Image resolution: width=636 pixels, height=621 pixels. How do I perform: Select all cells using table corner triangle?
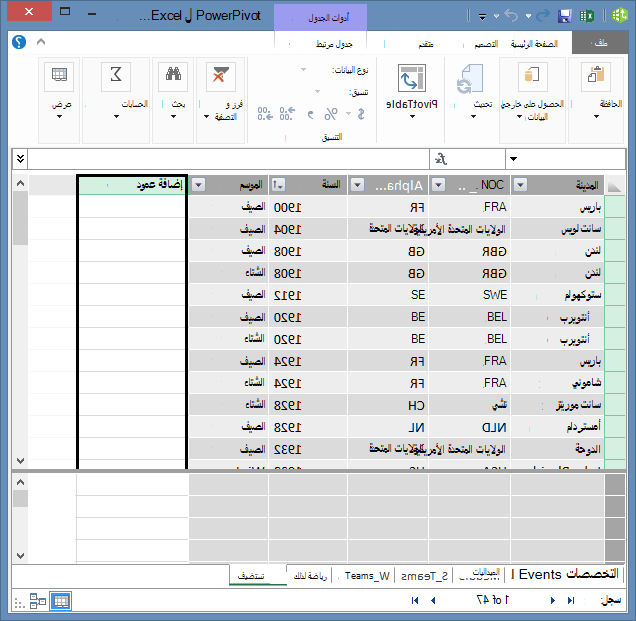click(615, 186)
